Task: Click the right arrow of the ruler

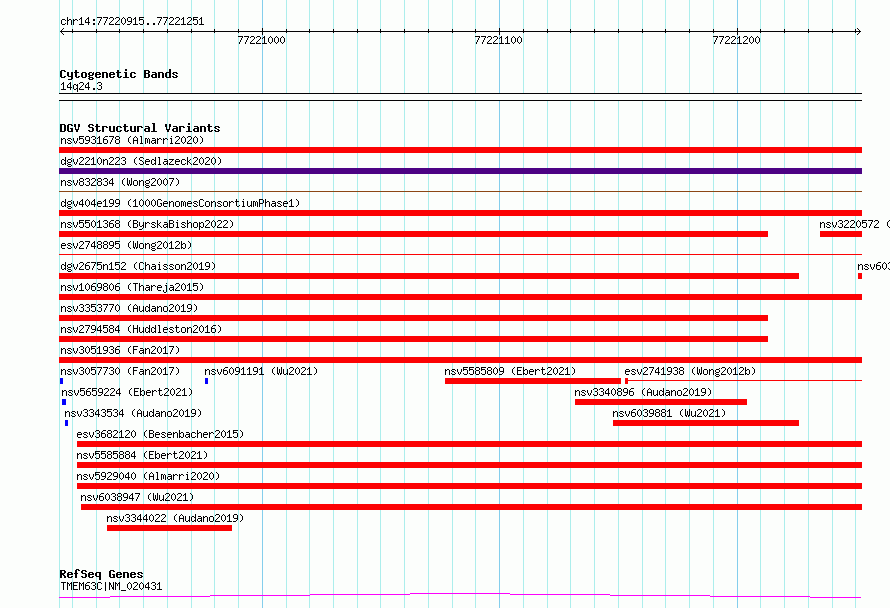Action: pos(858,32)
